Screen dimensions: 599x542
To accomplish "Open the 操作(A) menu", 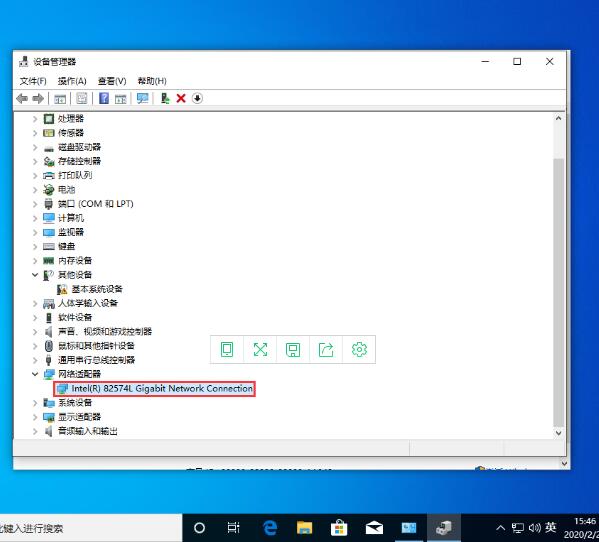I will click(72, 81).
